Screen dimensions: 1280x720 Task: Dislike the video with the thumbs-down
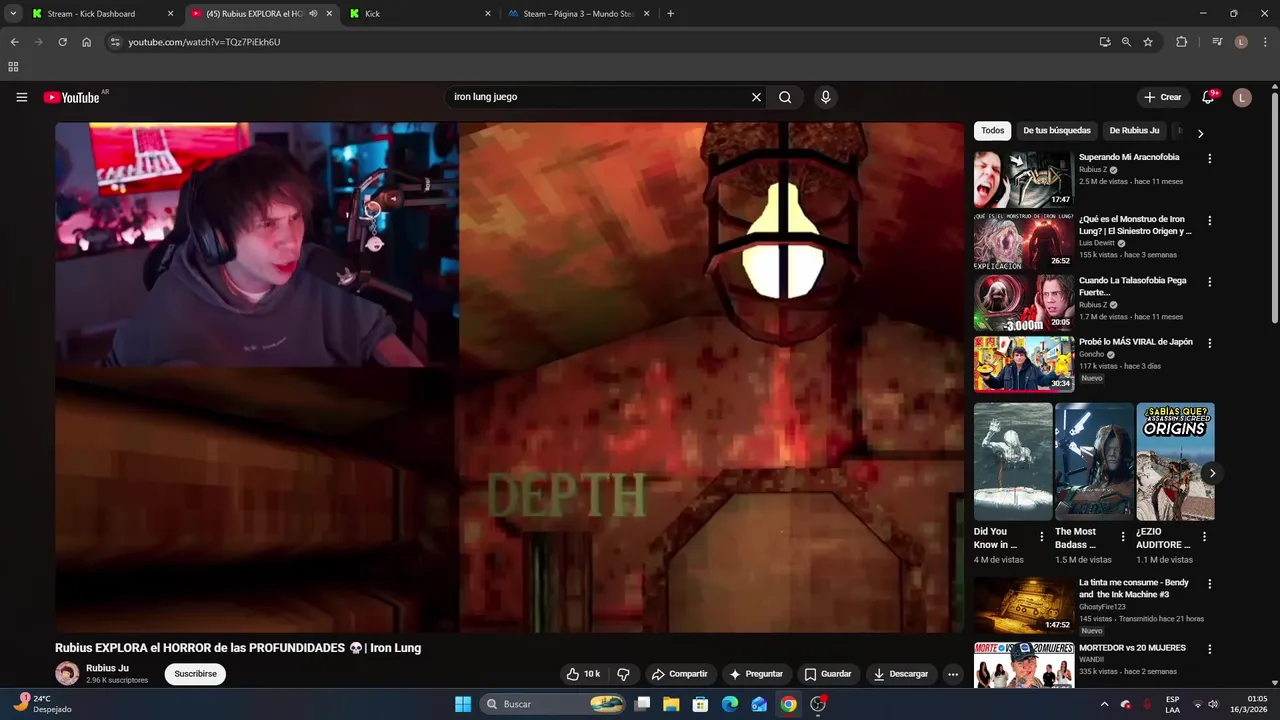(x=623, y=674)
